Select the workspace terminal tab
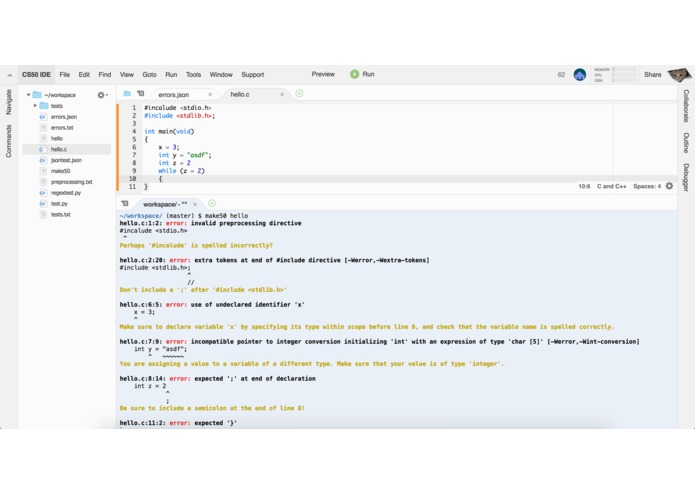The image size is (695, 494). coord(165,204)
